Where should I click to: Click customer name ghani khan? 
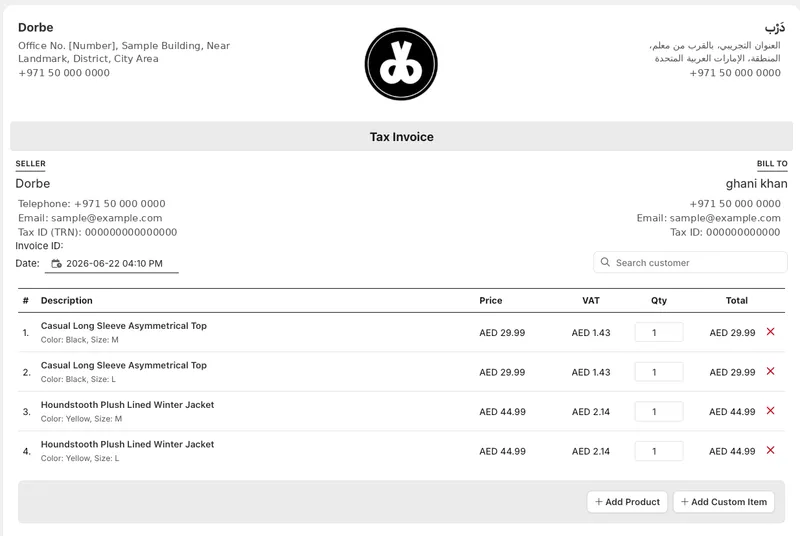tap(757, 184)
